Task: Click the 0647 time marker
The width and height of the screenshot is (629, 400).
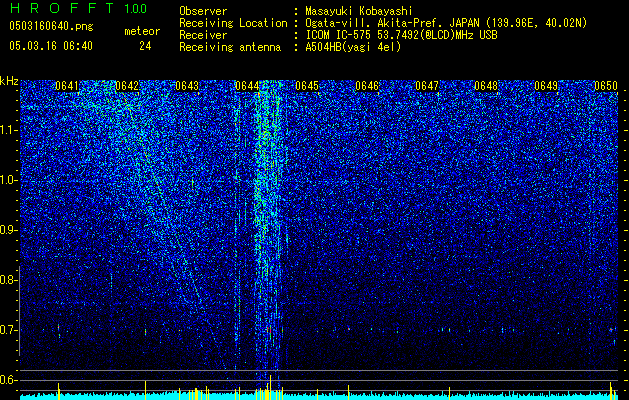Action: [x=427, y=86]
